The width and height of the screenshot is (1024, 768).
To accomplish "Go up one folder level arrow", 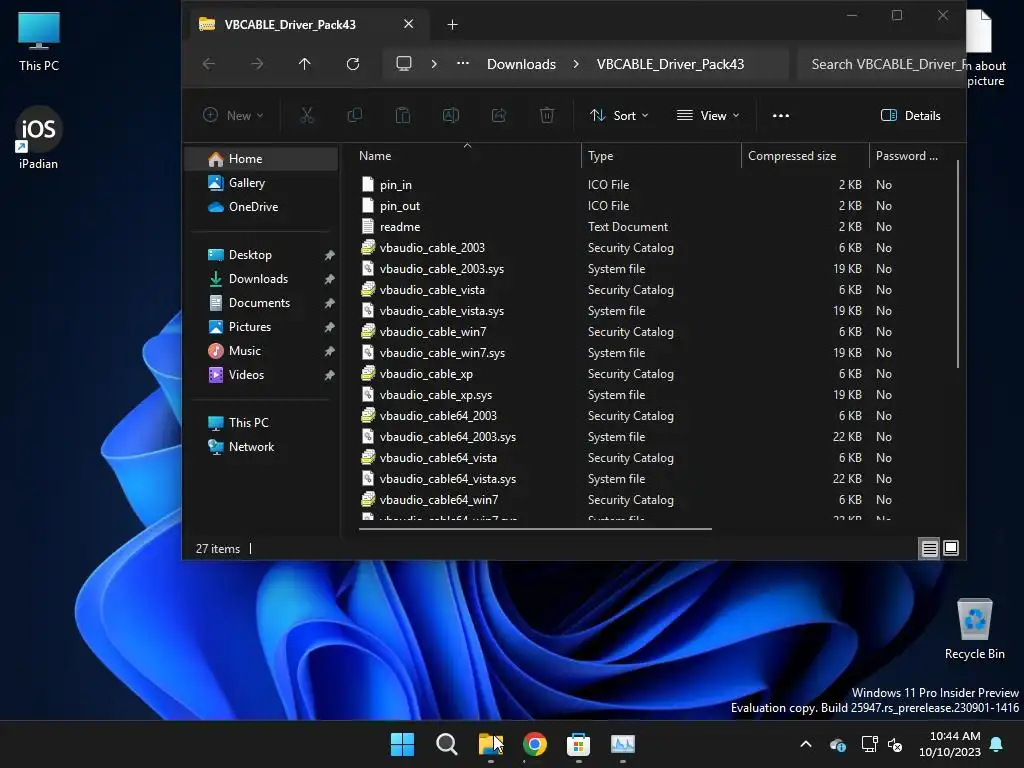I will coord(305,64).
